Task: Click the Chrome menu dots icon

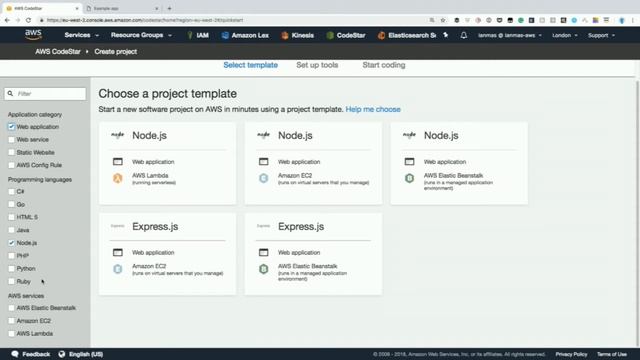Action: pos(633,20)
